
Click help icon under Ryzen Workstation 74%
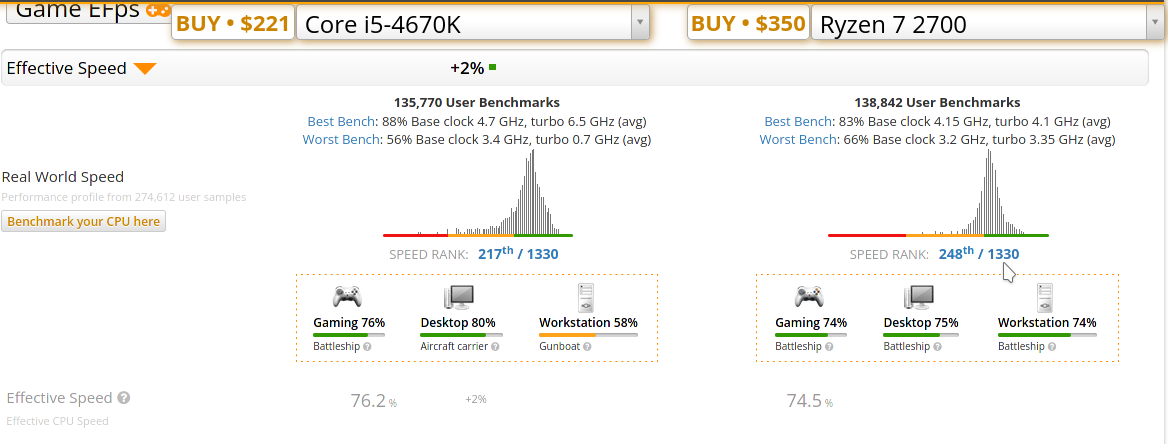tap(1053, 346)
